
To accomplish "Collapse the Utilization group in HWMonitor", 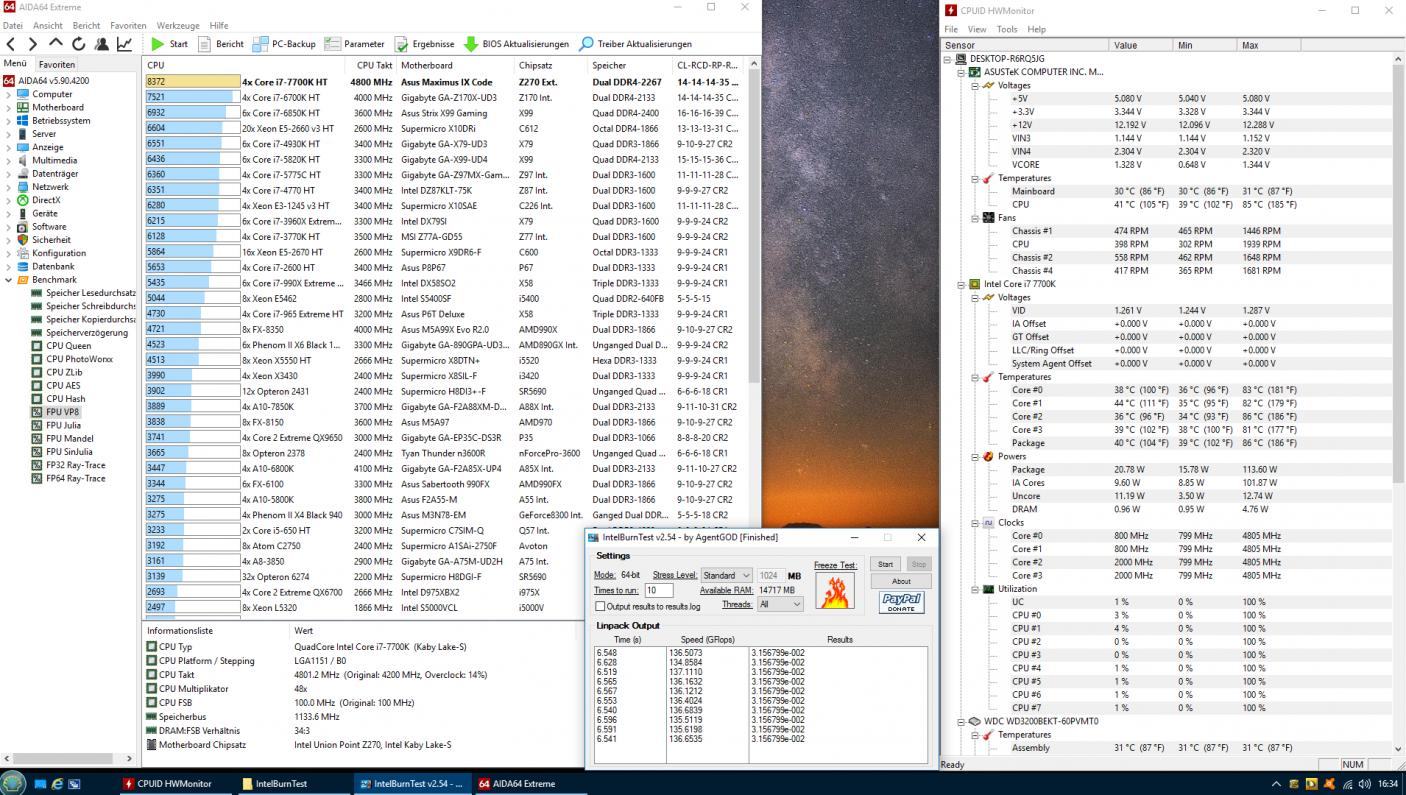I will click(976, 589).
